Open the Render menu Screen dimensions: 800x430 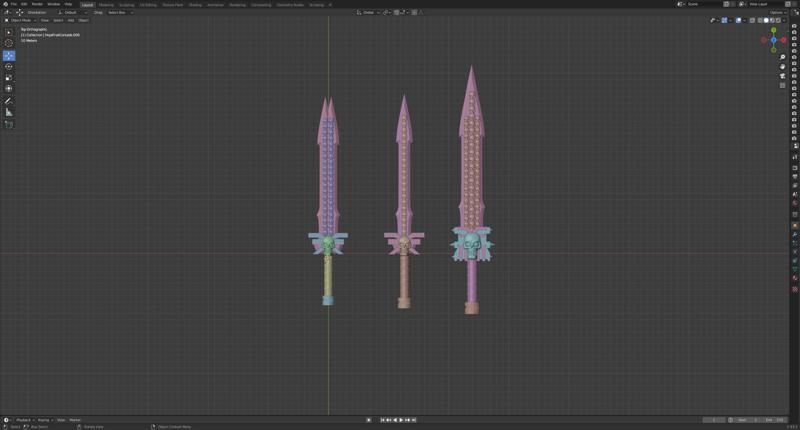pyautogui.click(x=37, y=4)
